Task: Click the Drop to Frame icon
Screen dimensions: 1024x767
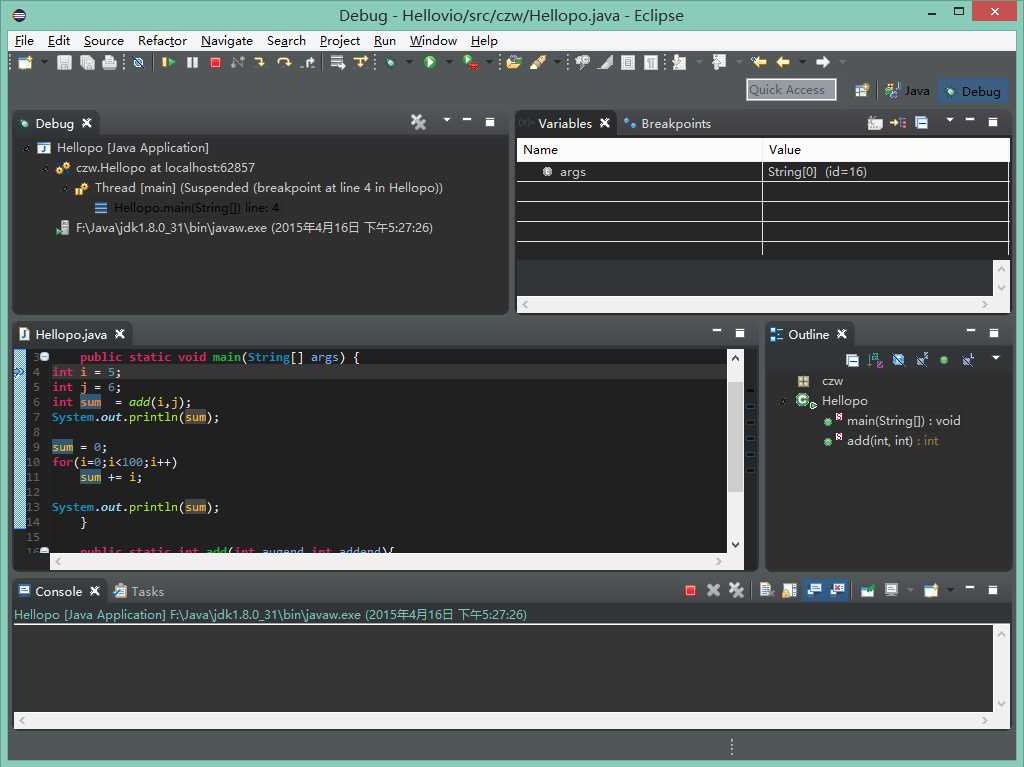Action: point(337,62)
